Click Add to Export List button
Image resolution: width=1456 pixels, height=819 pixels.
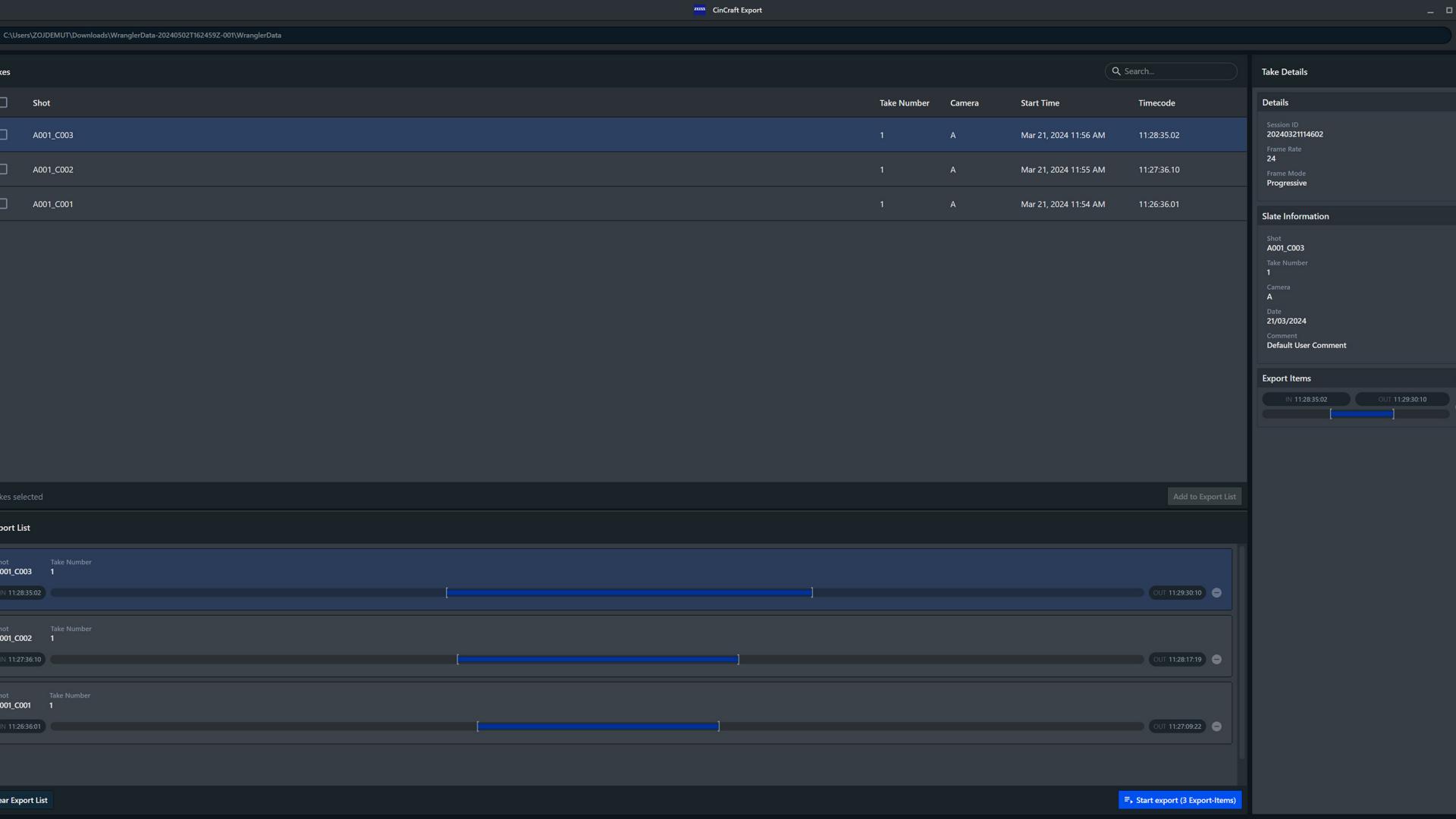pyautogui.click(x=1204, y=497)
